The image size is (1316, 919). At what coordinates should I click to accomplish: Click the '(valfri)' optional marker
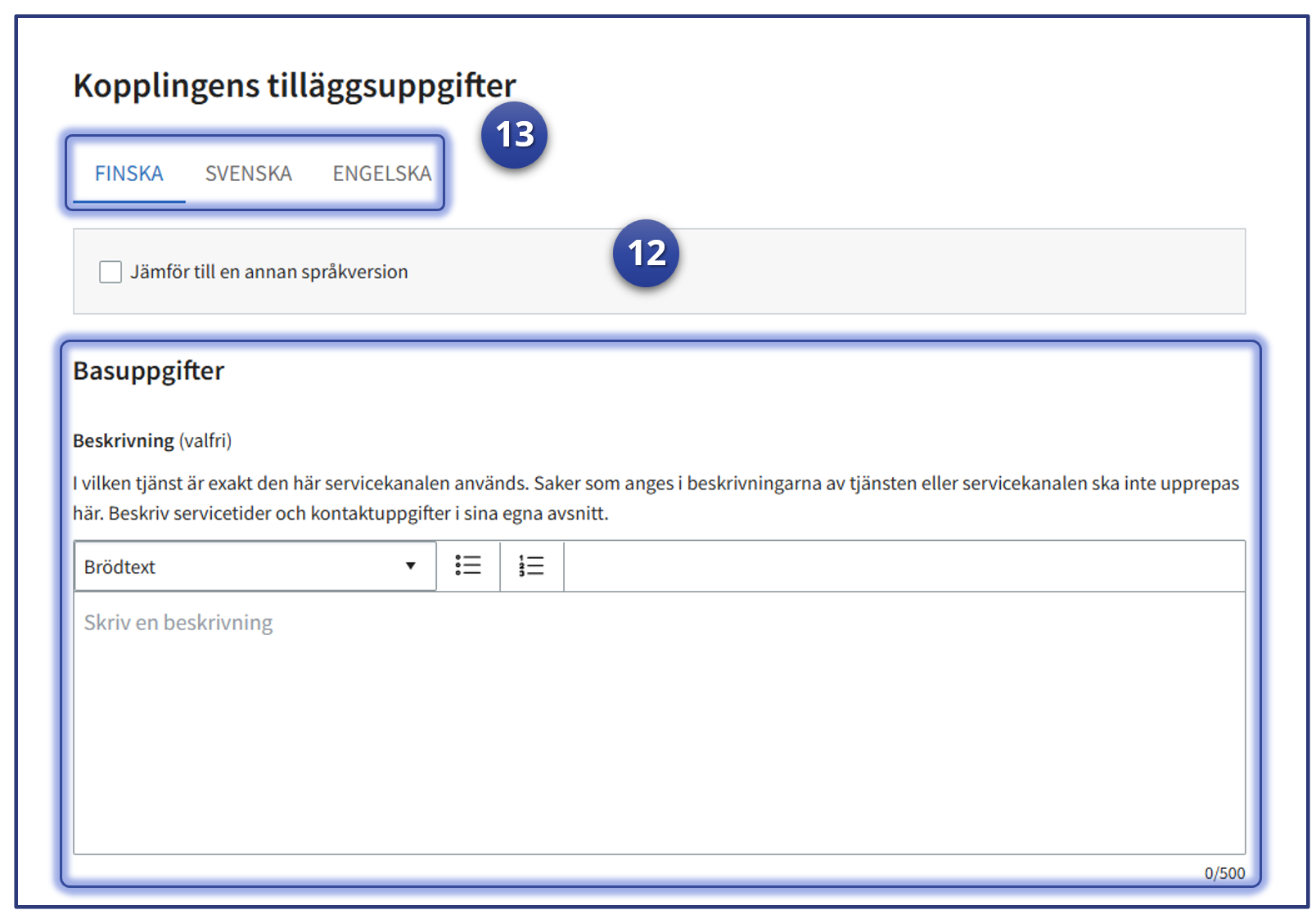[205, 441]
